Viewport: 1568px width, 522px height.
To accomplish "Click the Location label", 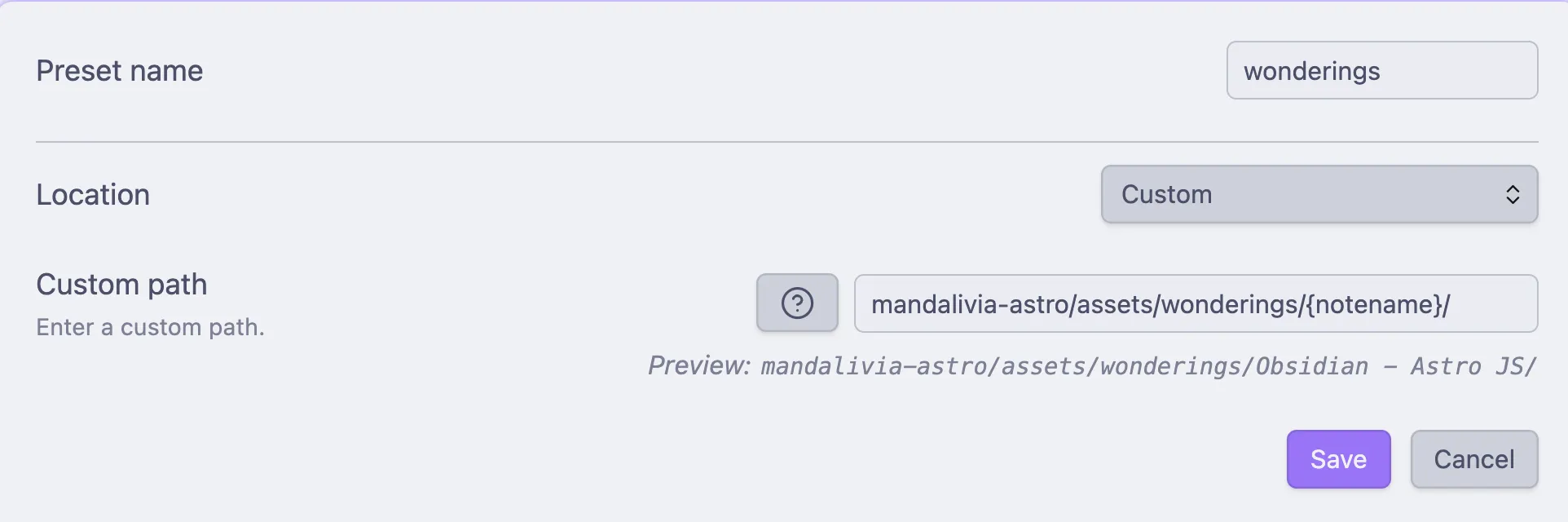I will tap(92, 194).
